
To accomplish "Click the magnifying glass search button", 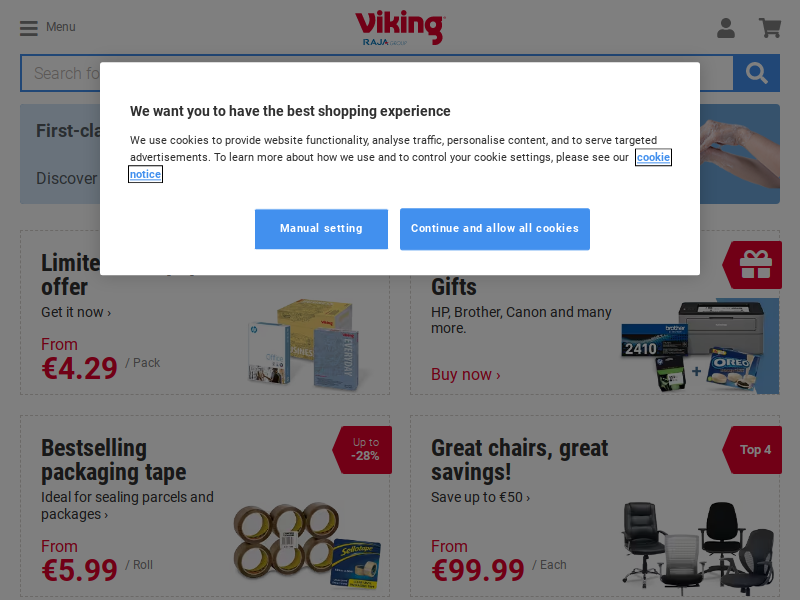I will coord(756,73).
